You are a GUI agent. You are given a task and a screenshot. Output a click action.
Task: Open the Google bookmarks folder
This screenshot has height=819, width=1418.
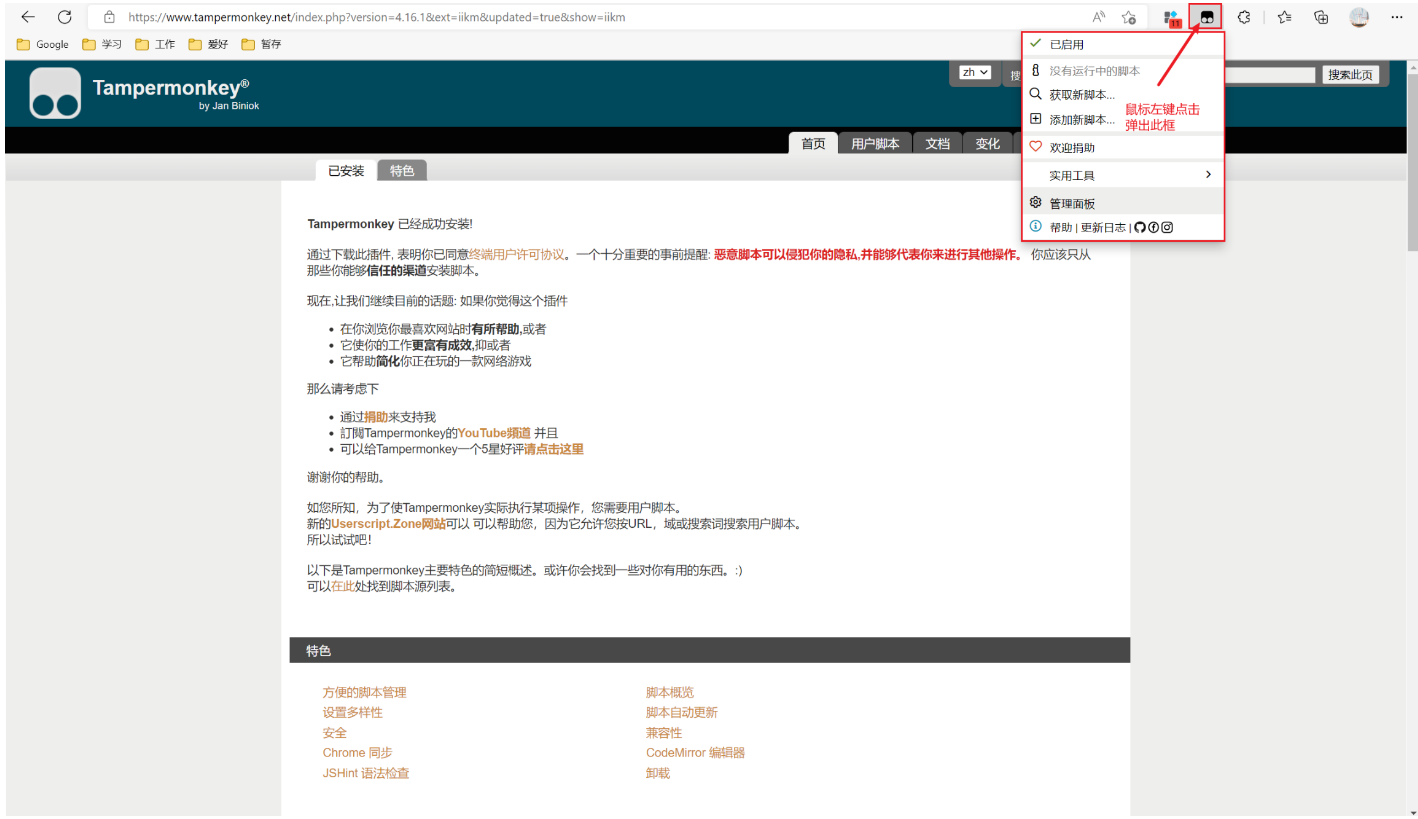tap(43, 44)
